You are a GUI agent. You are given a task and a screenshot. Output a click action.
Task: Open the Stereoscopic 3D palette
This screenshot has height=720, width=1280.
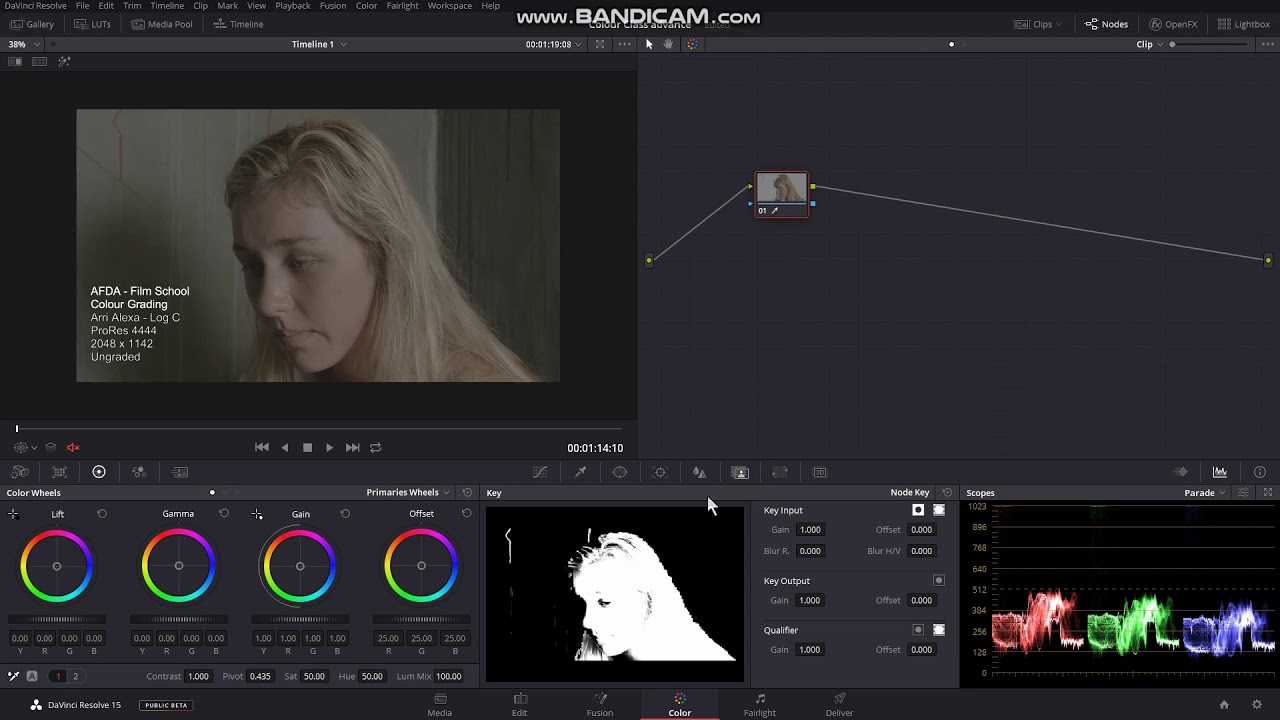click(820, 472)
